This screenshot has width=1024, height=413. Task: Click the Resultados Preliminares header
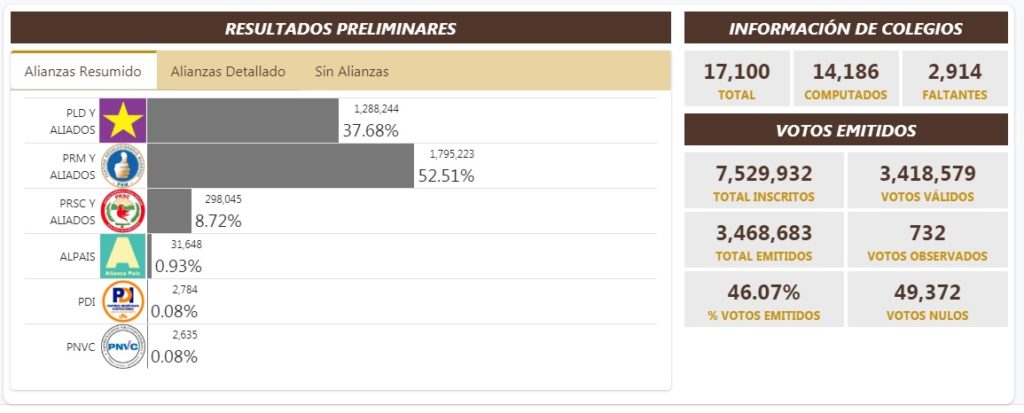tap(340, 28)
